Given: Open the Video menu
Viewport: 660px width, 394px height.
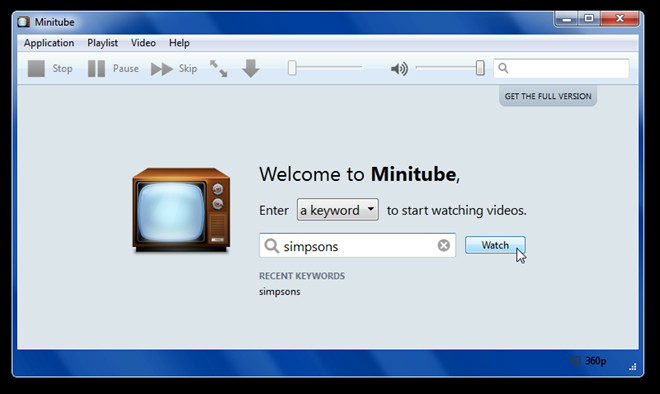Looking at the screenshot, I should click(x=143, y=43).
